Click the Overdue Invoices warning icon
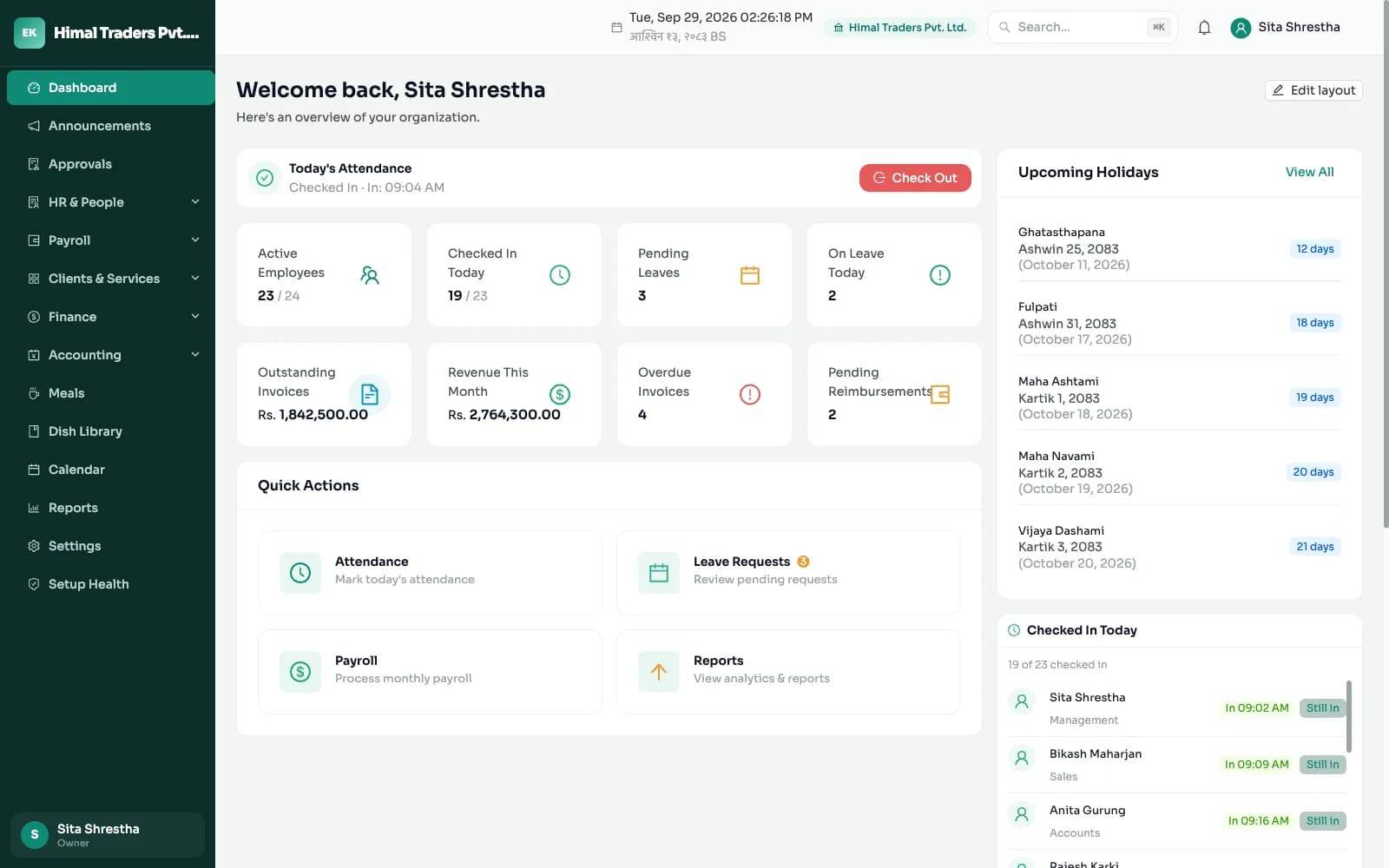Viewport: 1389px width, 868px height. tap(750, 394)
